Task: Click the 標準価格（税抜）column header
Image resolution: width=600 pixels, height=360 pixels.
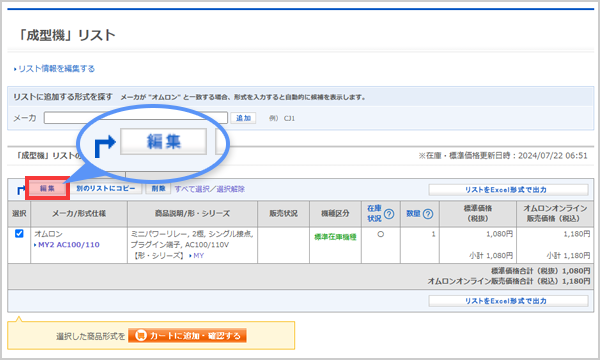Action: (x=478, y=213)
